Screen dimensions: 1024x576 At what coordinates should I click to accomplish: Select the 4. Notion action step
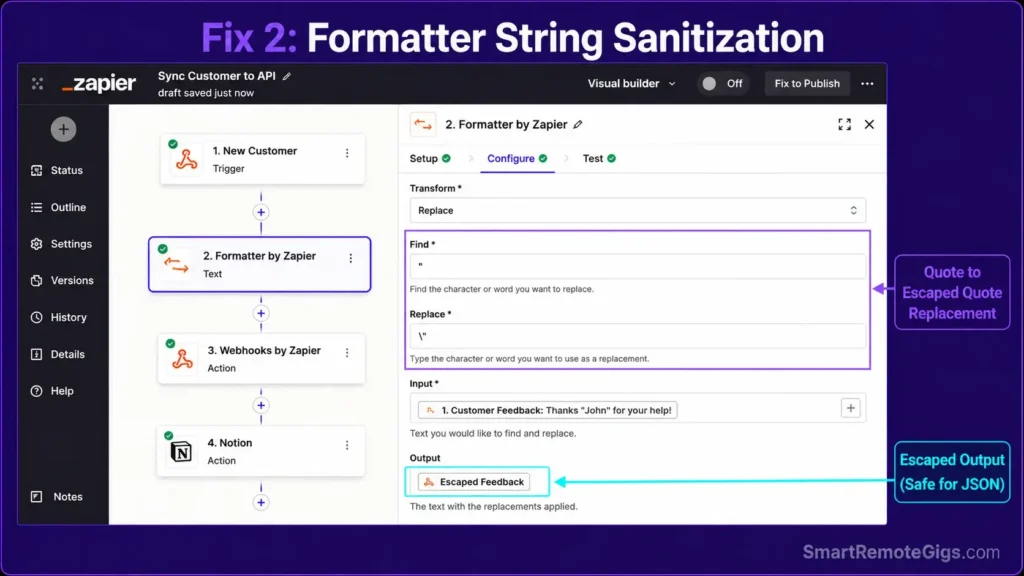pos(261,451)
